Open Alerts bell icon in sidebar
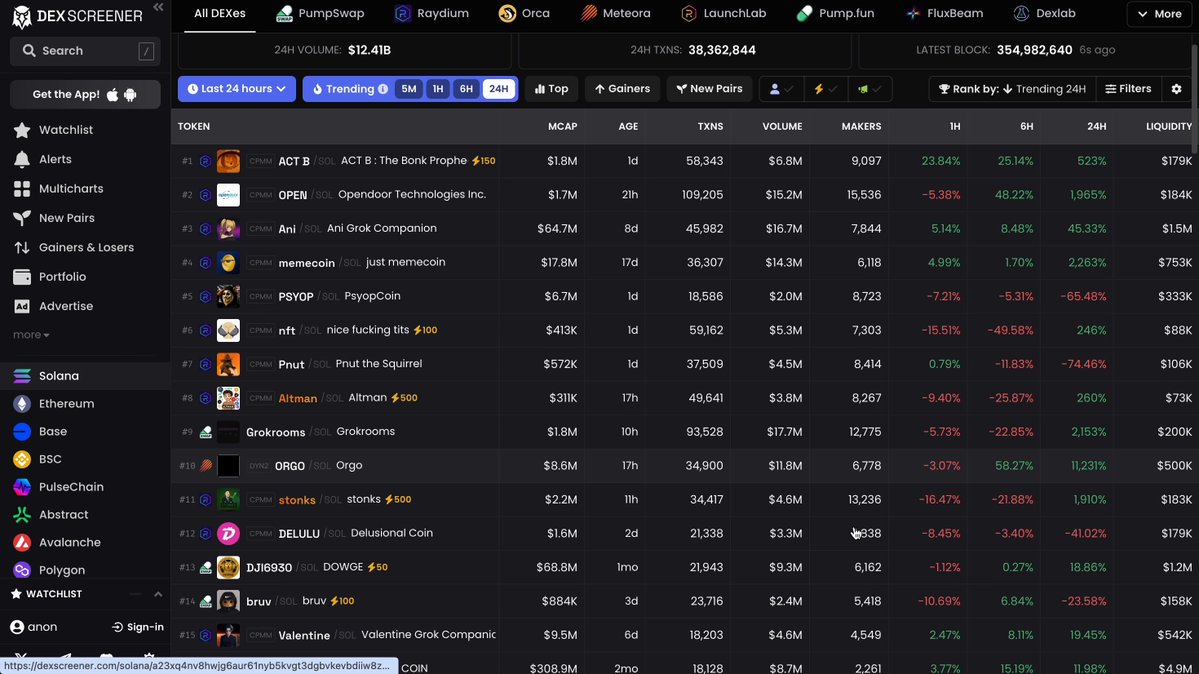The height and width of the screenshot is (674, 1199). 22,159
